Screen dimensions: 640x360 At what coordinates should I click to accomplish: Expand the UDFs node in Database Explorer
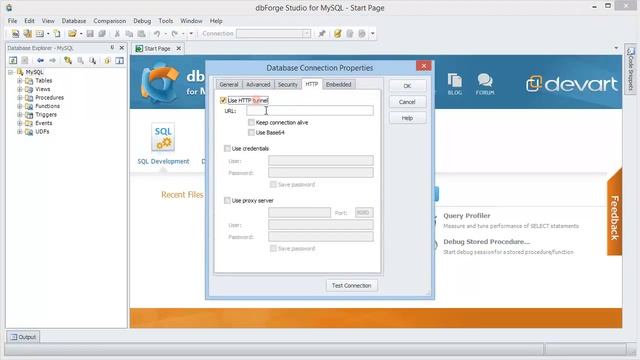pyautogui.click(x=19, y=132)
